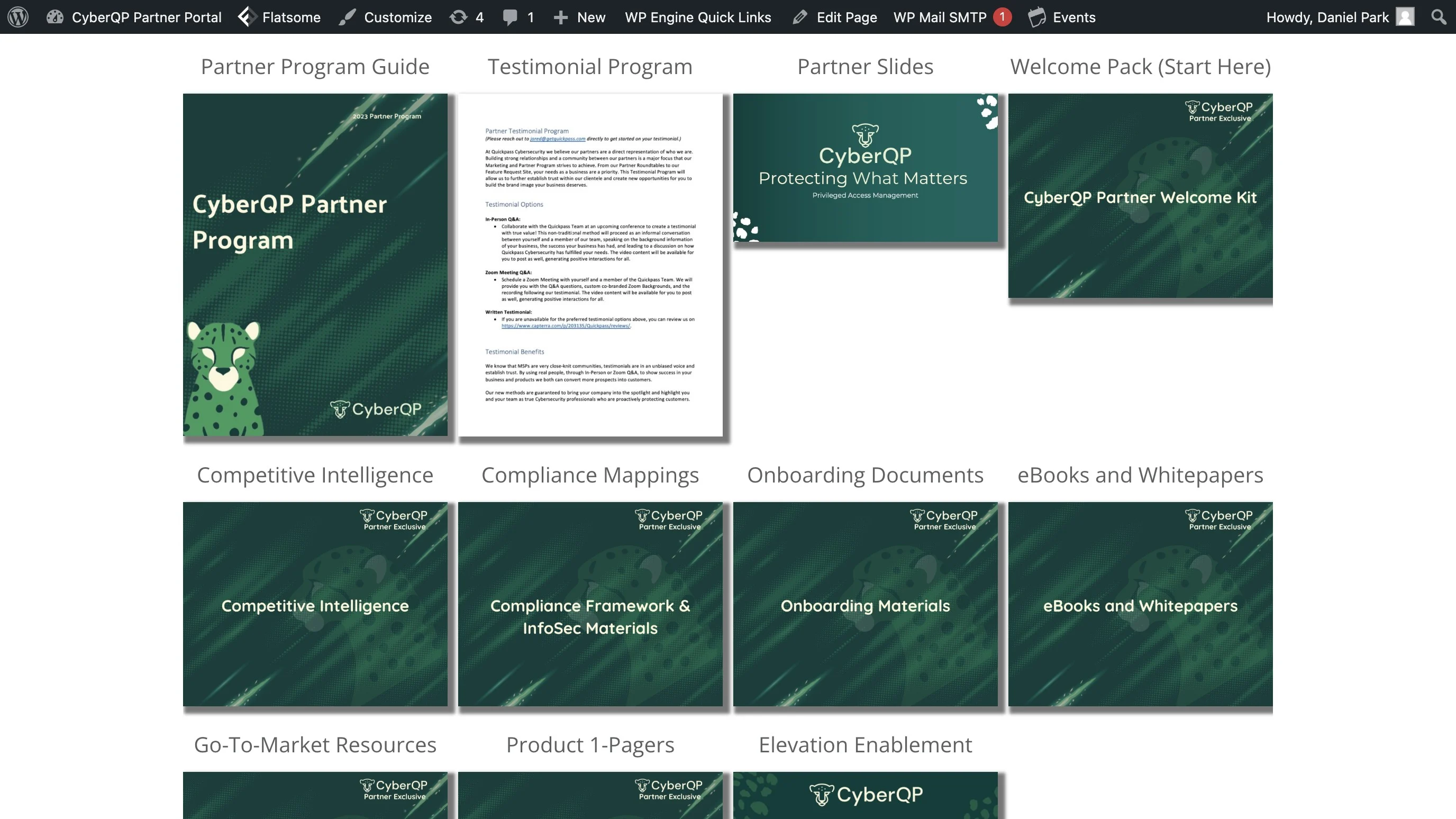
Task: Click the New plus icon
Action: (x=561, y=17)
